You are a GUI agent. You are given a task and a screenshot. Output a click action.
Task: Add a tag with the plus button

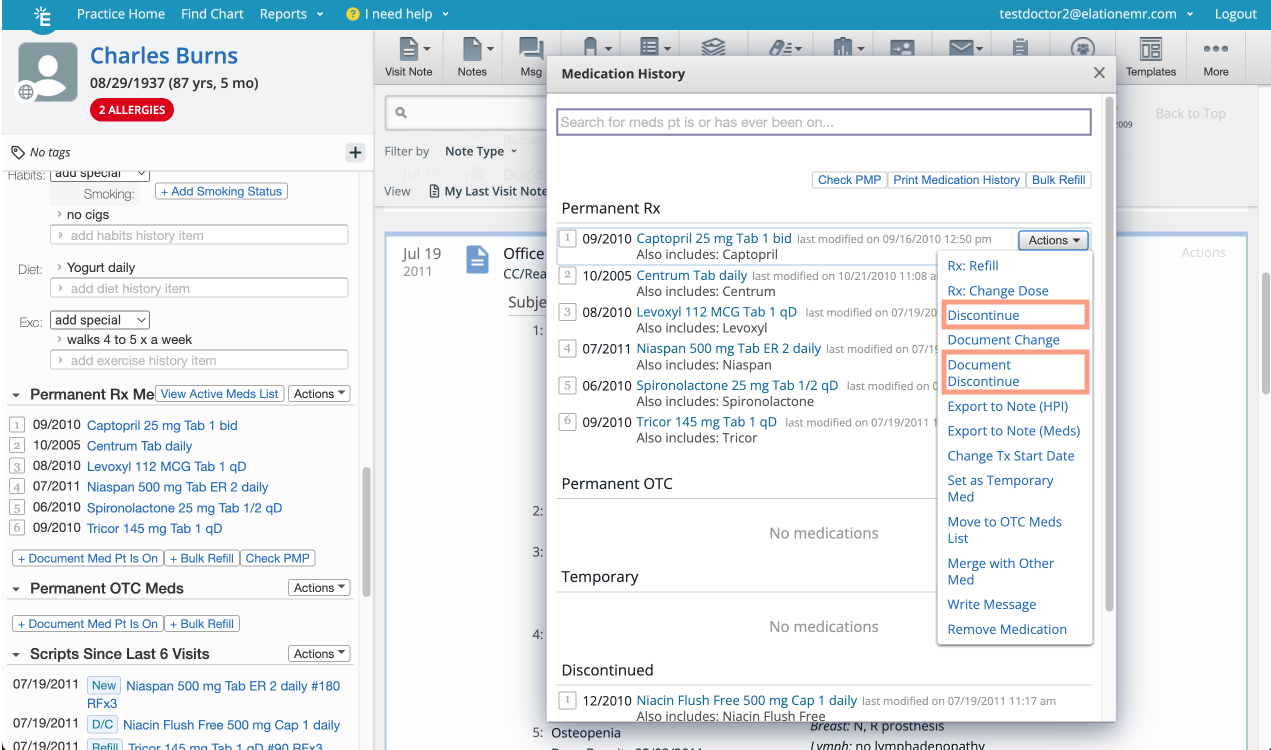[x=355, y=152]
